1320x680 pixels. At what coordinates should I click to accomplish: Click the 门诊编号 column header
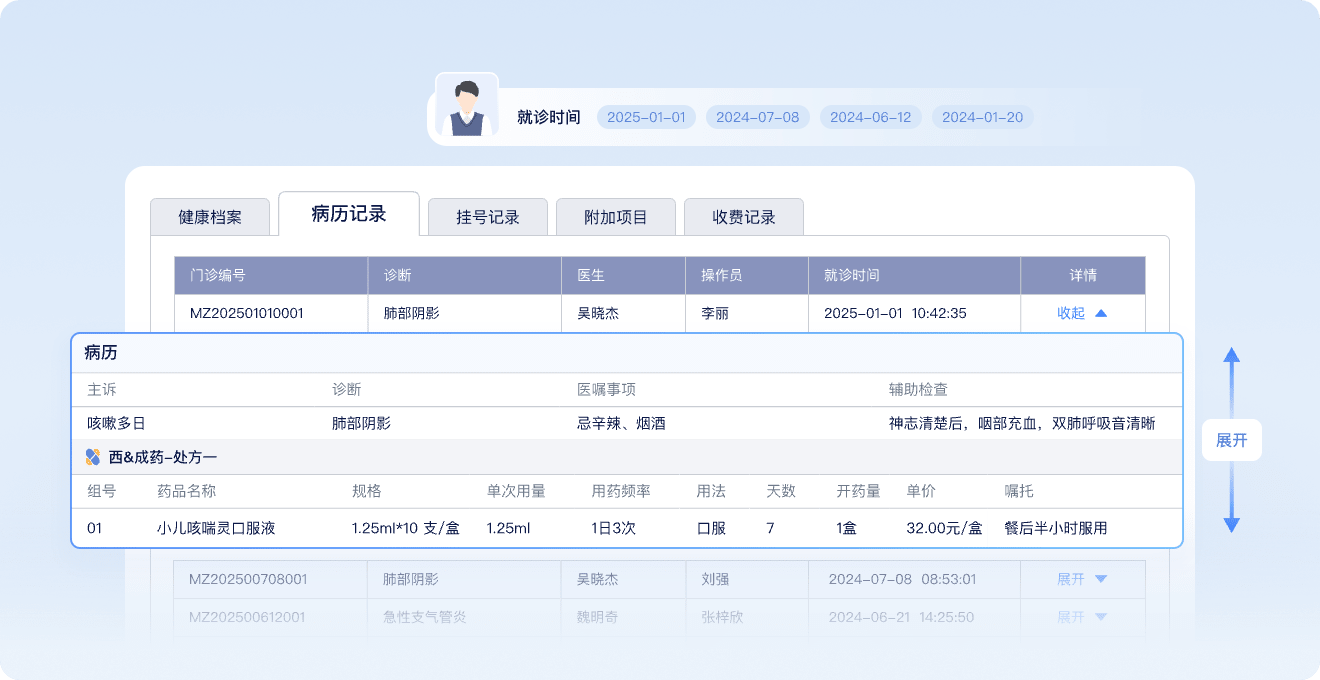(218, 275)
